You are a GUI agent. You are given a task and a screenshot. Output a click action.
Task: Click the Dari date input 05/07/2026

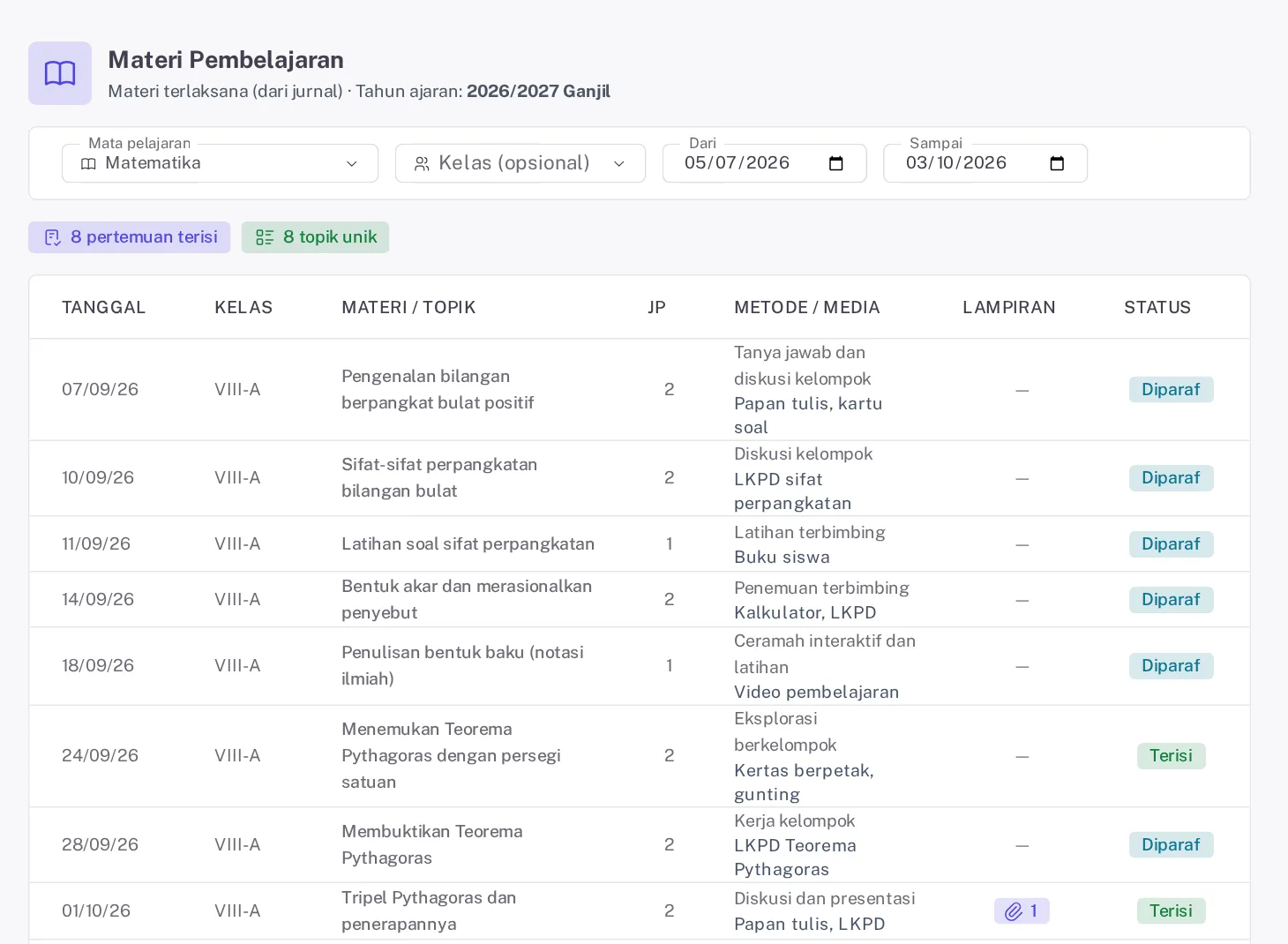765,163
